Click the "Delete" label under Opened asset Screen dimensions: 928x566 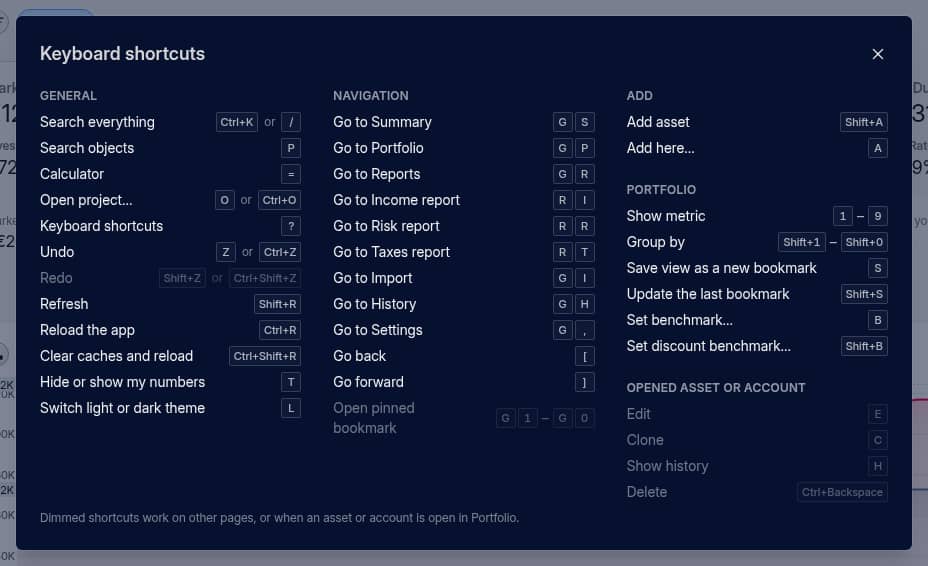[x=647, y=492]
